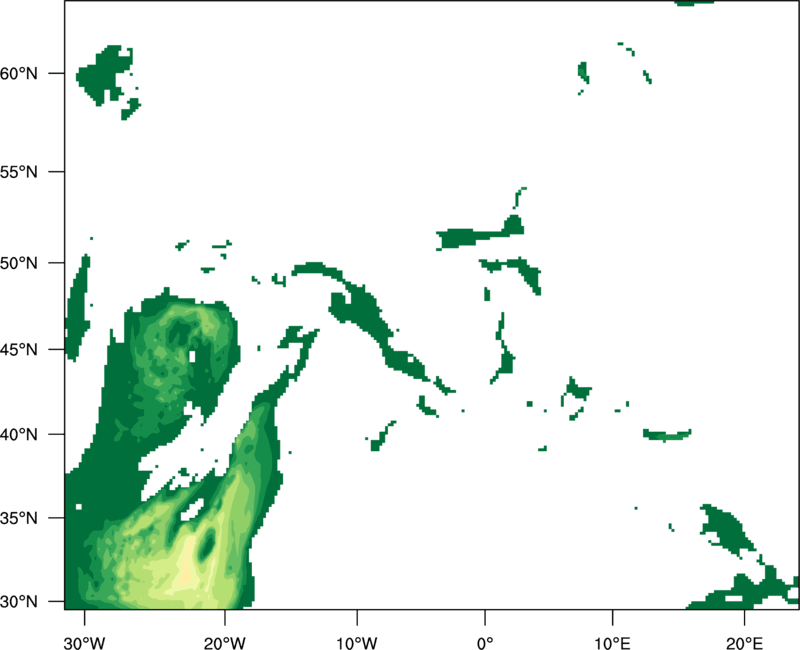Click the 20°W longitude label

coord(224,643)
